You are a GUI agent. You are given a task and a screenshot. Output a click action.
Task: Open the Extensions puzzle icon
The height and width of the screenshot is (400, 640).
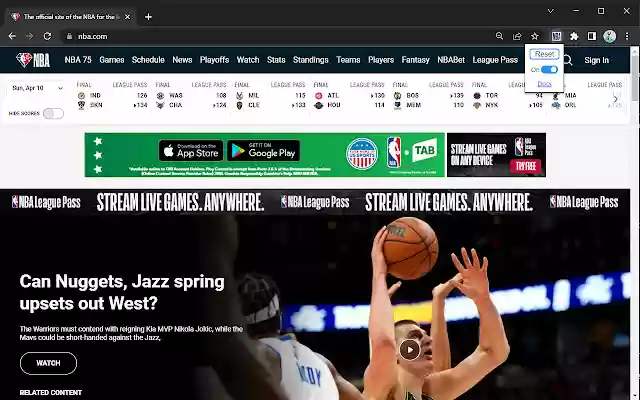pos(574,36)
